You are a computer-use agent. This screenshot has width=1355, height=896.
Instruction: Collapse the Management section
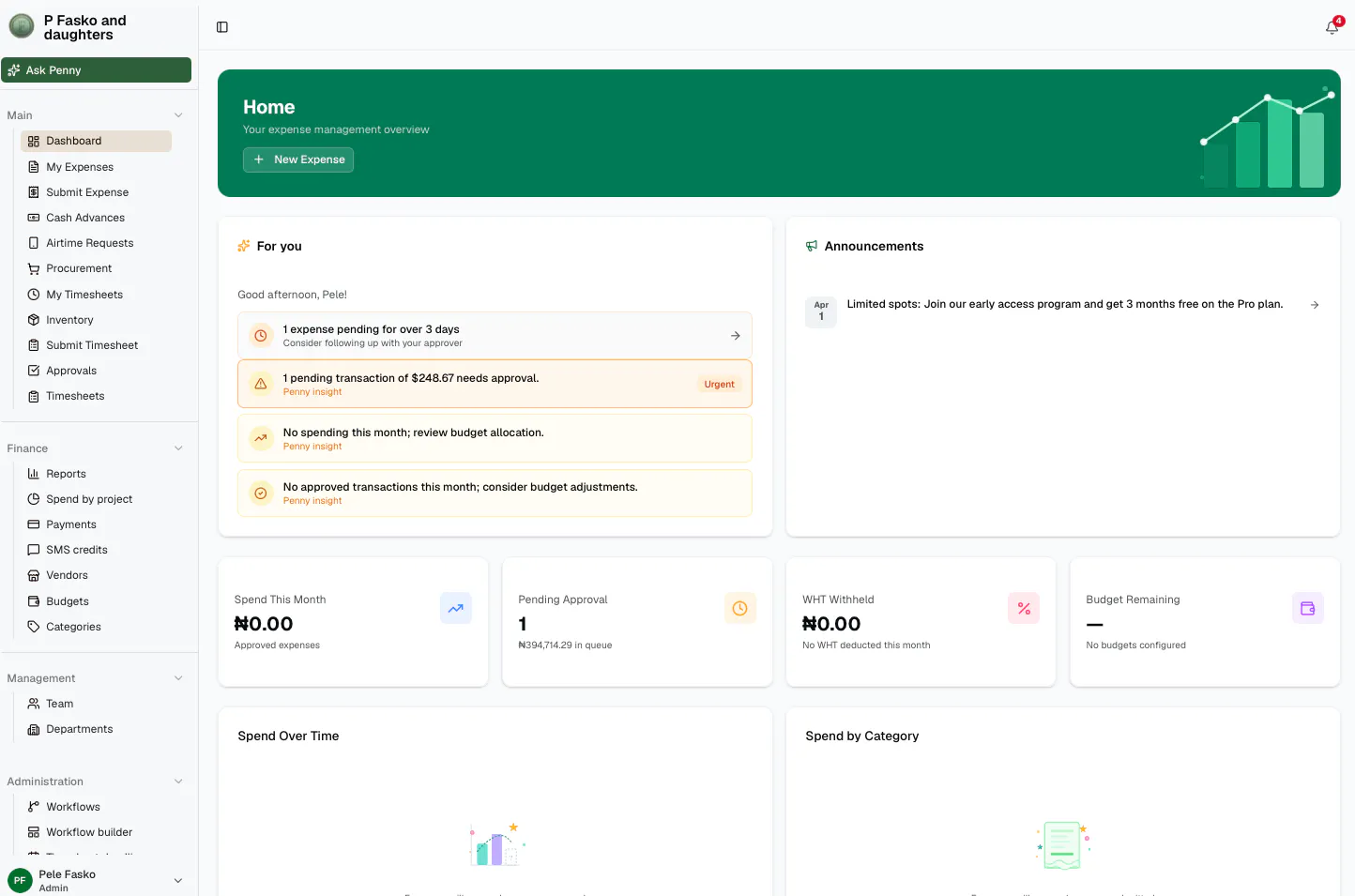click(178, 678)
